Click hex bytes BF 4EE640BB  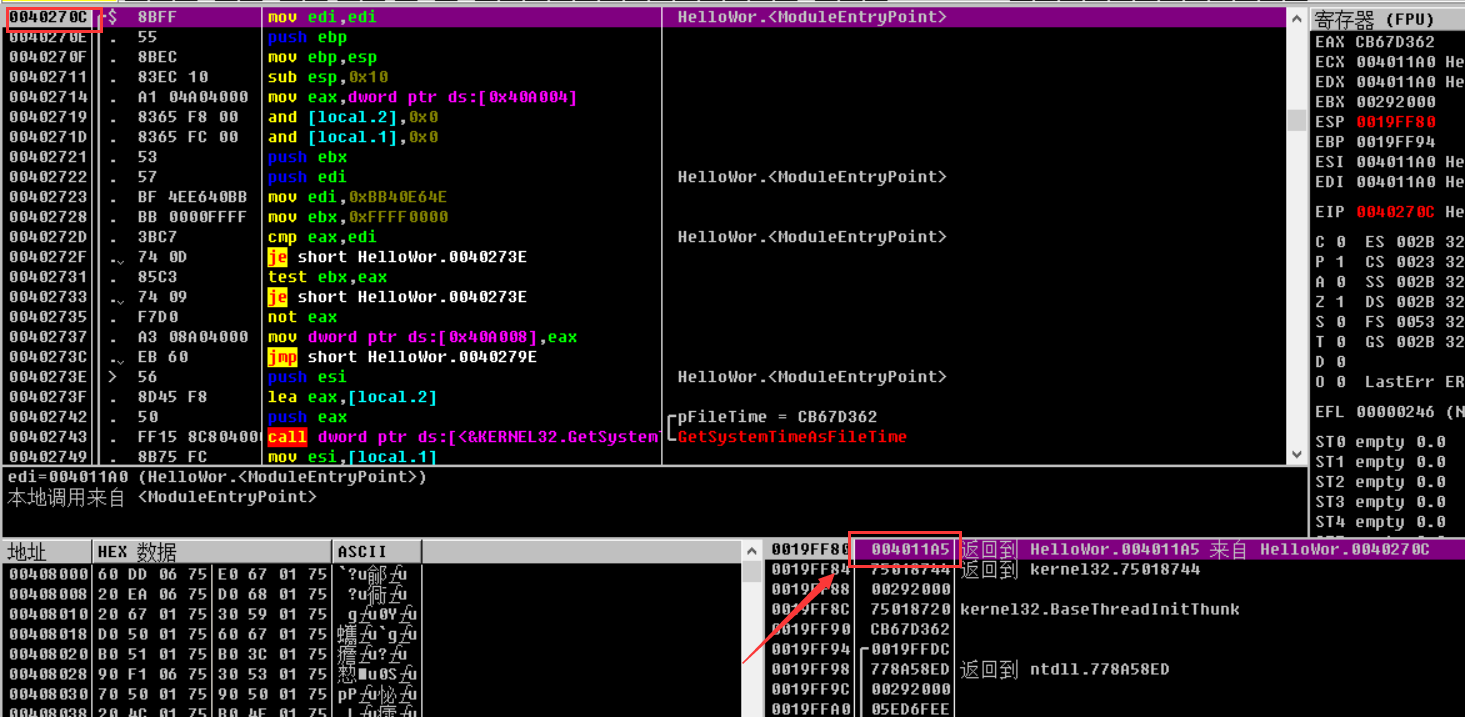pyautogui.click(x=192, y=197)
